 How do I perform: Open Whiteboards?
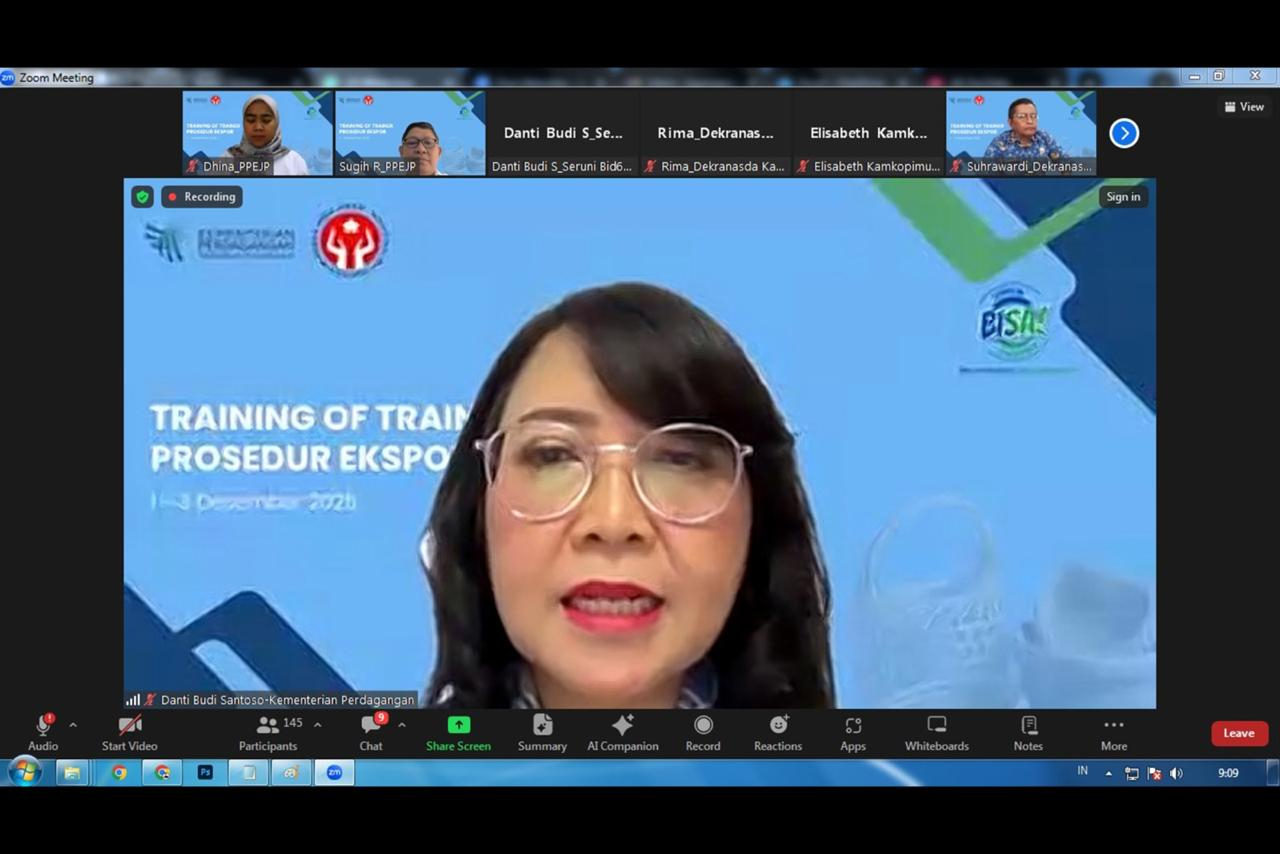(x=936, y=733)
